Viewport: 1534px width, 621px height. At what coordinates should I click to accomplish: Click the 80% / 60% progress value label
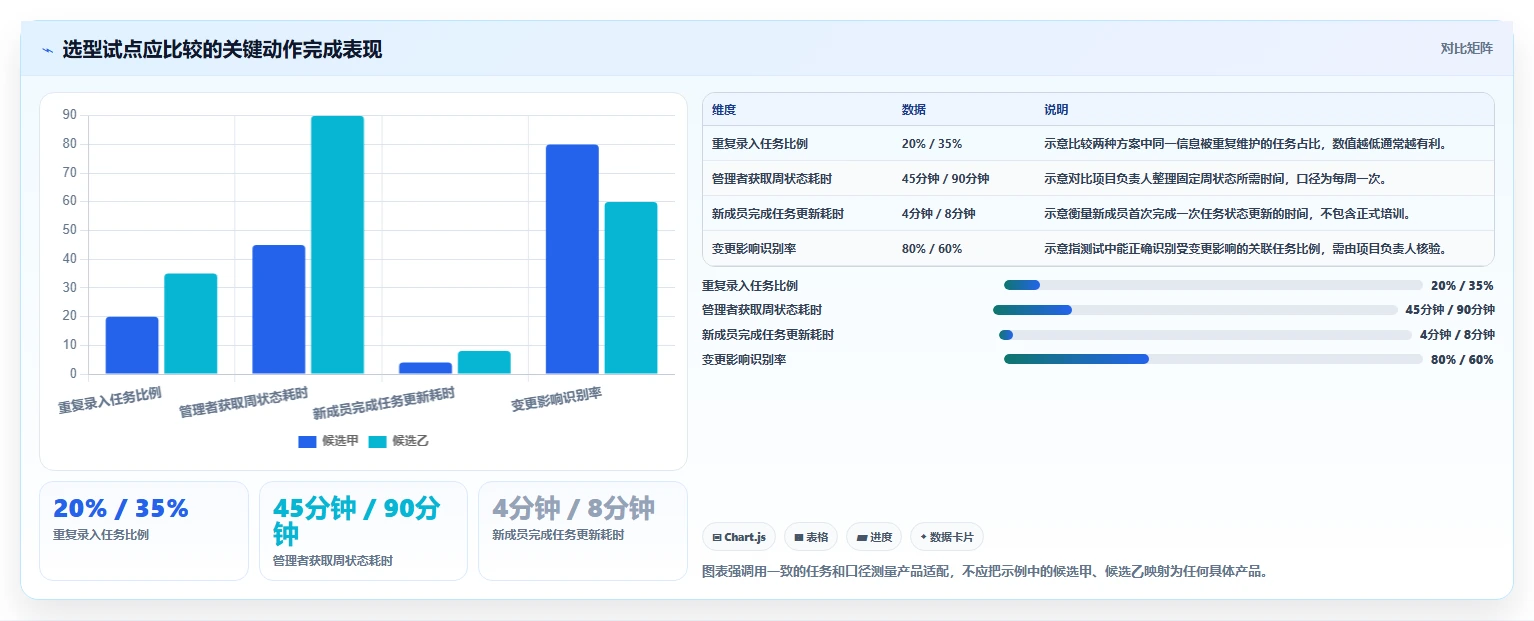1462,359
